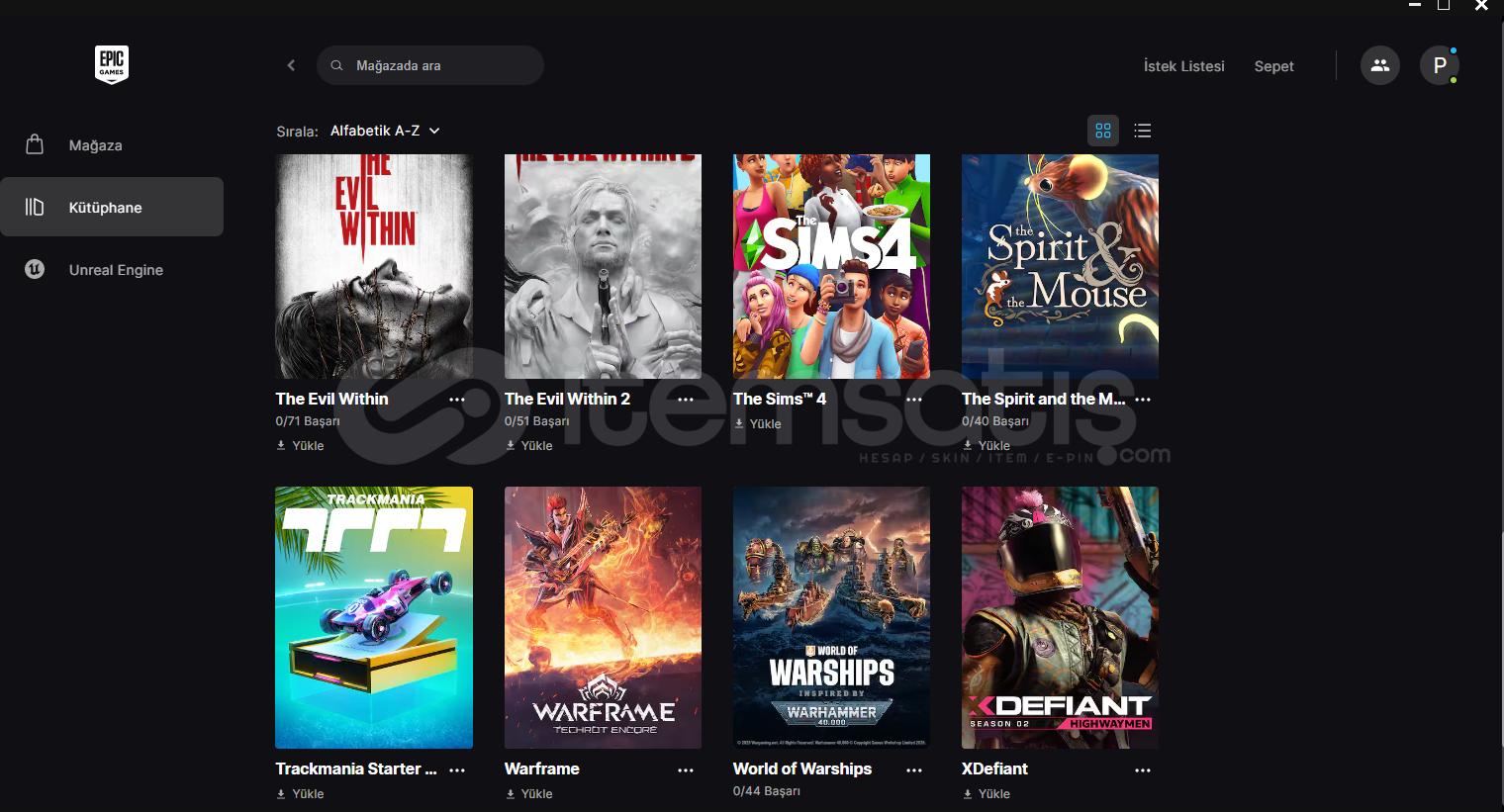The width and height of the screenshot is (1504, 812).
Task: Click Yükle for The Sims 4
Action: [765, 424]
